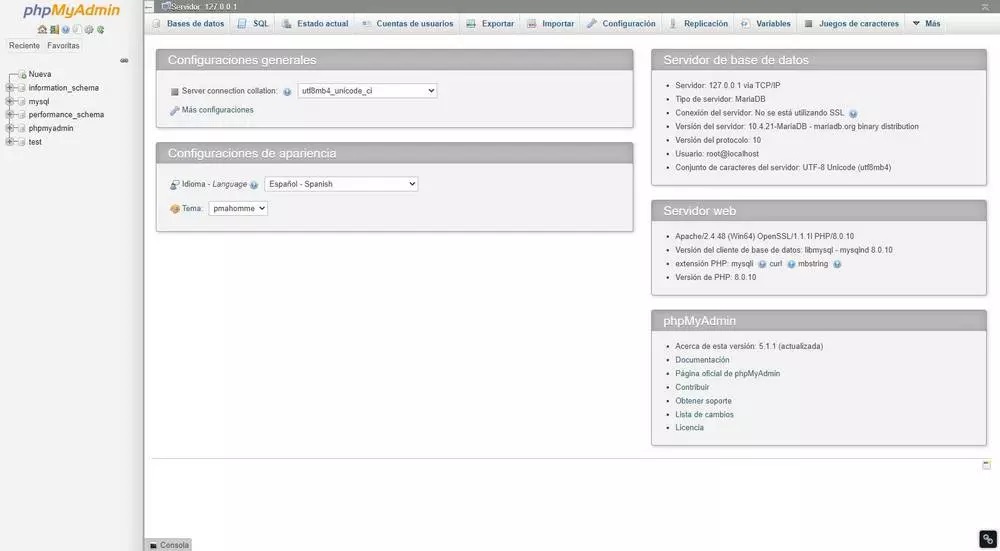
Task: Click the collapse icon at top-right of server bar
Action: point(985,6)
